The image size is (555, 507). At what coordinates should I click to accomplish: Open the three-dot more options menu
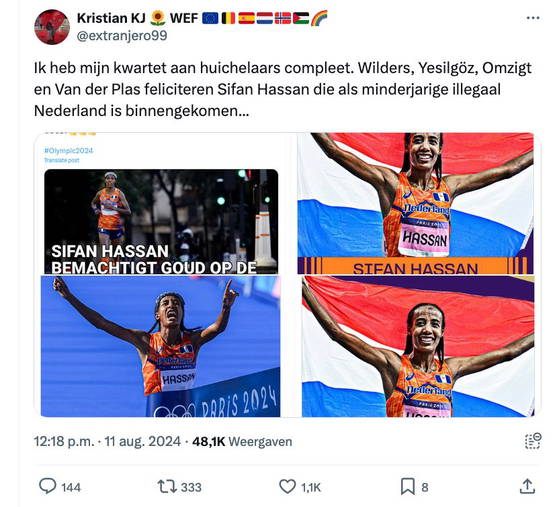tap(533, 18)
